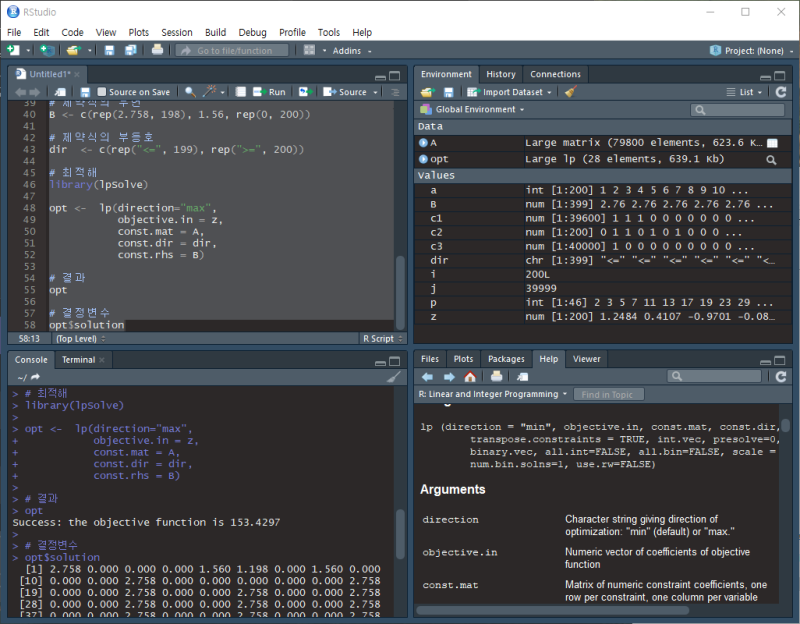800x624 pixels.
Task: Clear environment objects with the broom icon
Action: click(x=570, y=92)
